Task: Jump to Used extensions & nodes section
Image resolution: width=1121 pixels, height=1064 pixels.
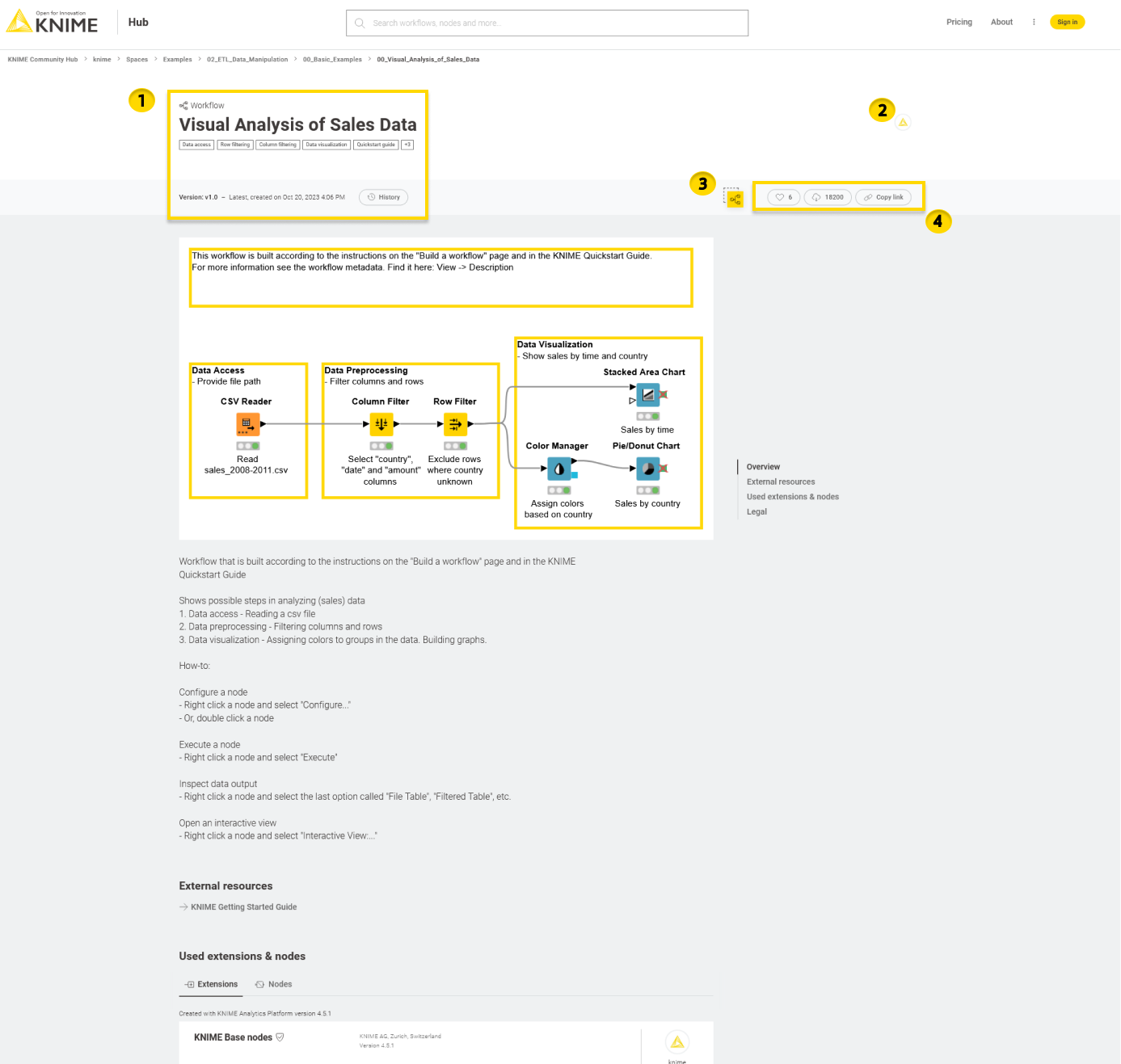Action: click(x=792, y=497)
